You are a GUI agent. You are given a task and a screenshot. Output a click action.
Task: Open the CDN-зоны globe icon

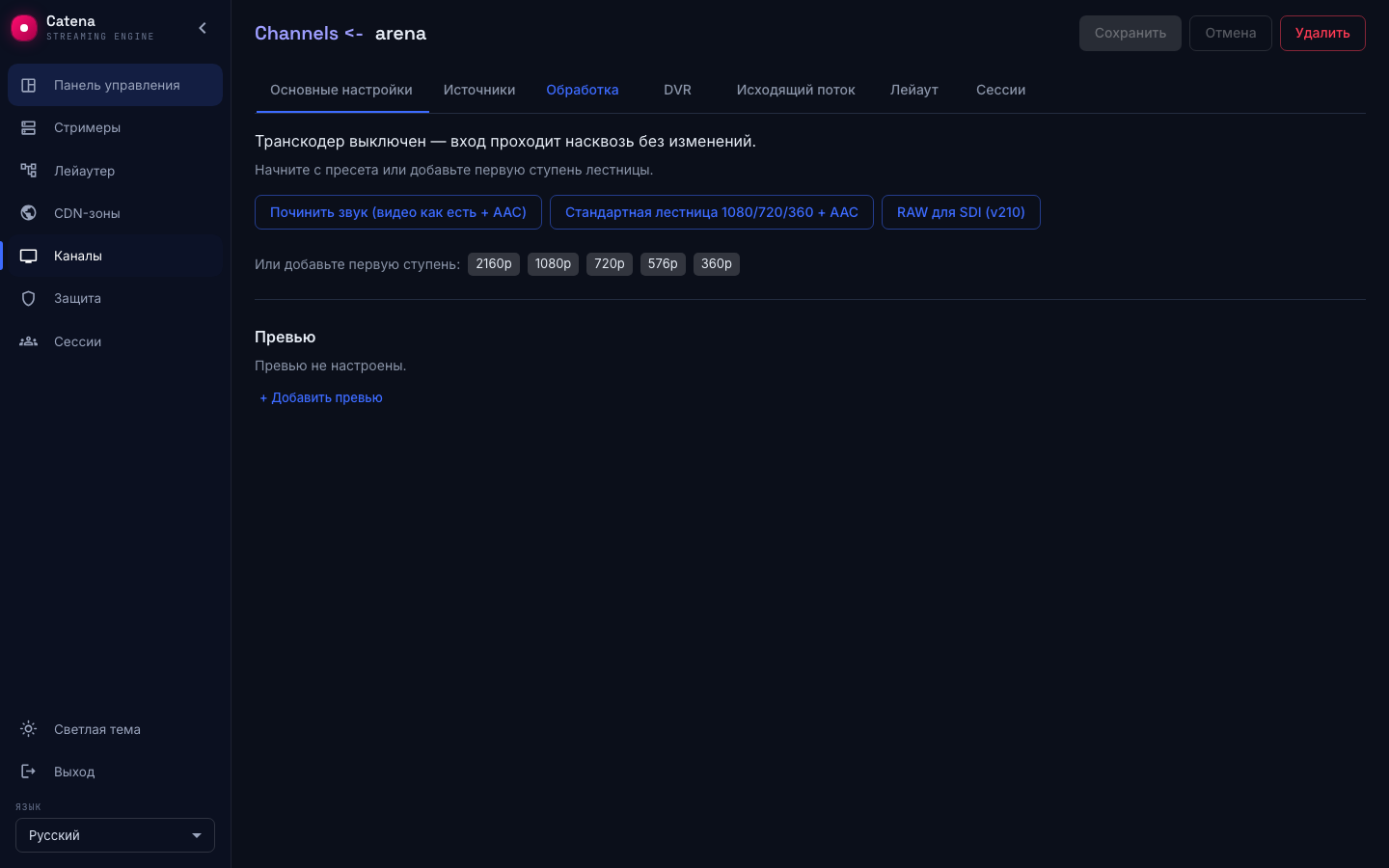tap(29, 213)
